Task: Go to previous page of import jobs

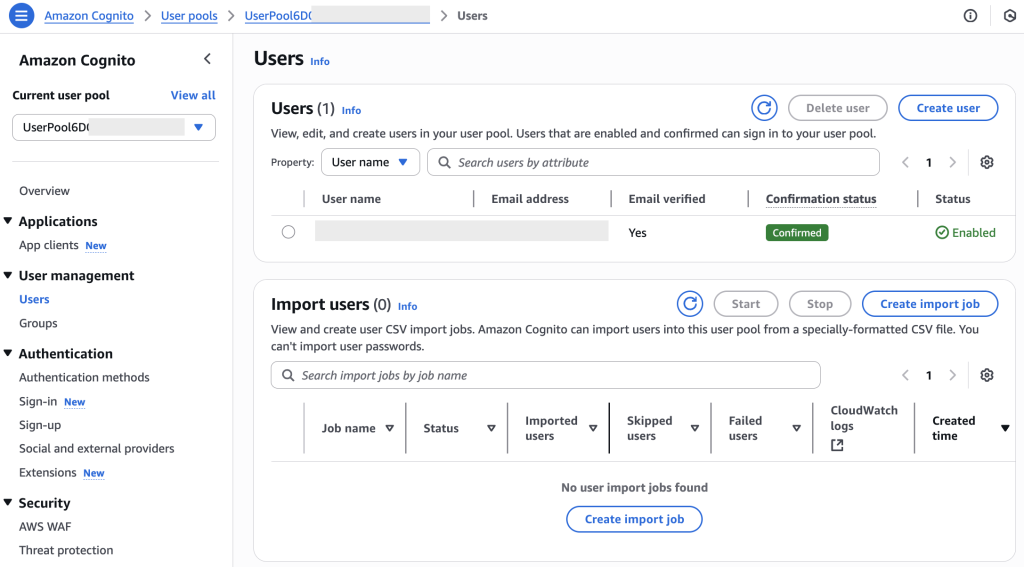Action: tap(905, 375)
